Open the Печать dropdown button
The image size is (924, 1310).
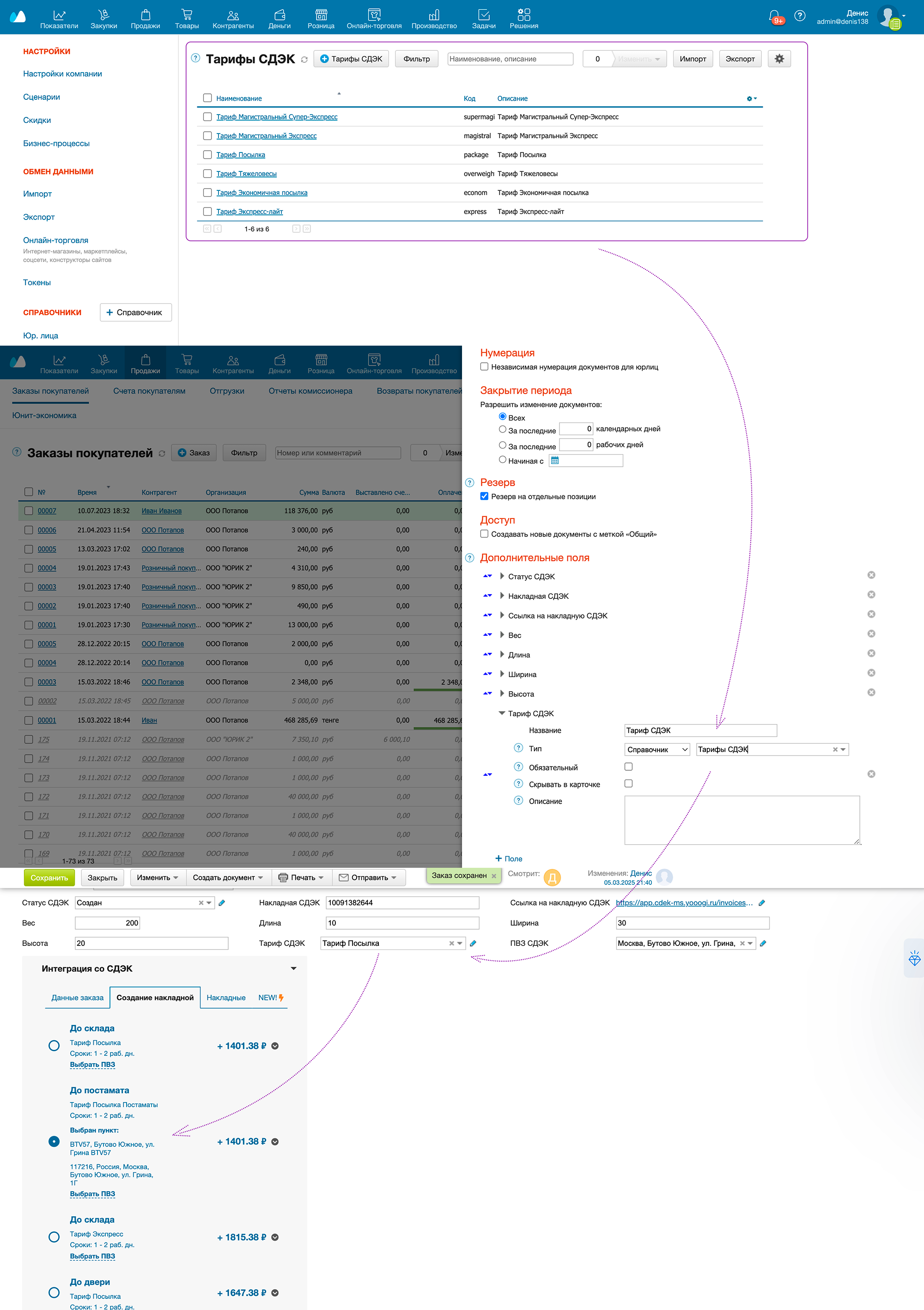(301, 877)
